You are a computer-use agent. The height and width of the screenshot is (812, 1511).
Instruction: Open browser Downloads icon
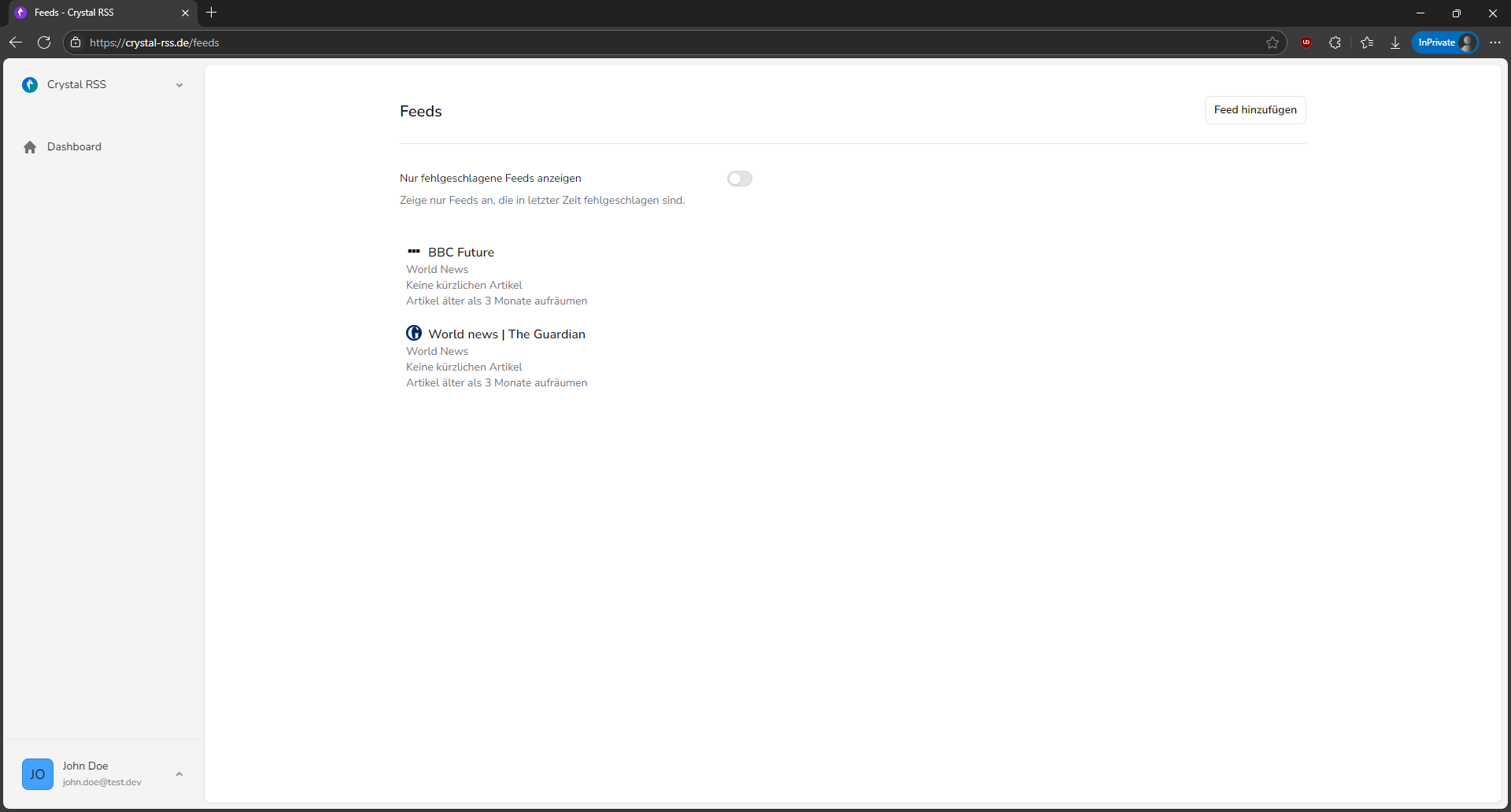pos(1395,42)
